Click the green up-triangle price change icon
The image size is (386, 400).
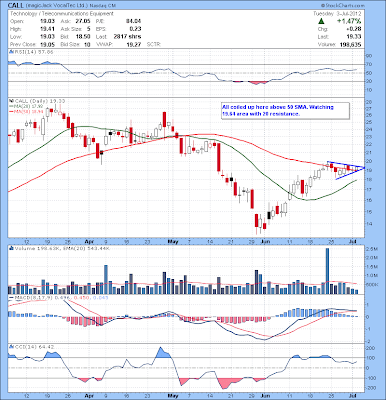click(321, 21)
